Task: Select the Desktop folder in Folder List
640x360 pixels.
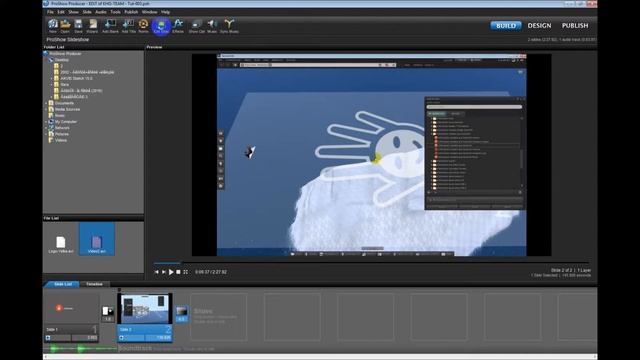Action: click(x=62, y=60)
